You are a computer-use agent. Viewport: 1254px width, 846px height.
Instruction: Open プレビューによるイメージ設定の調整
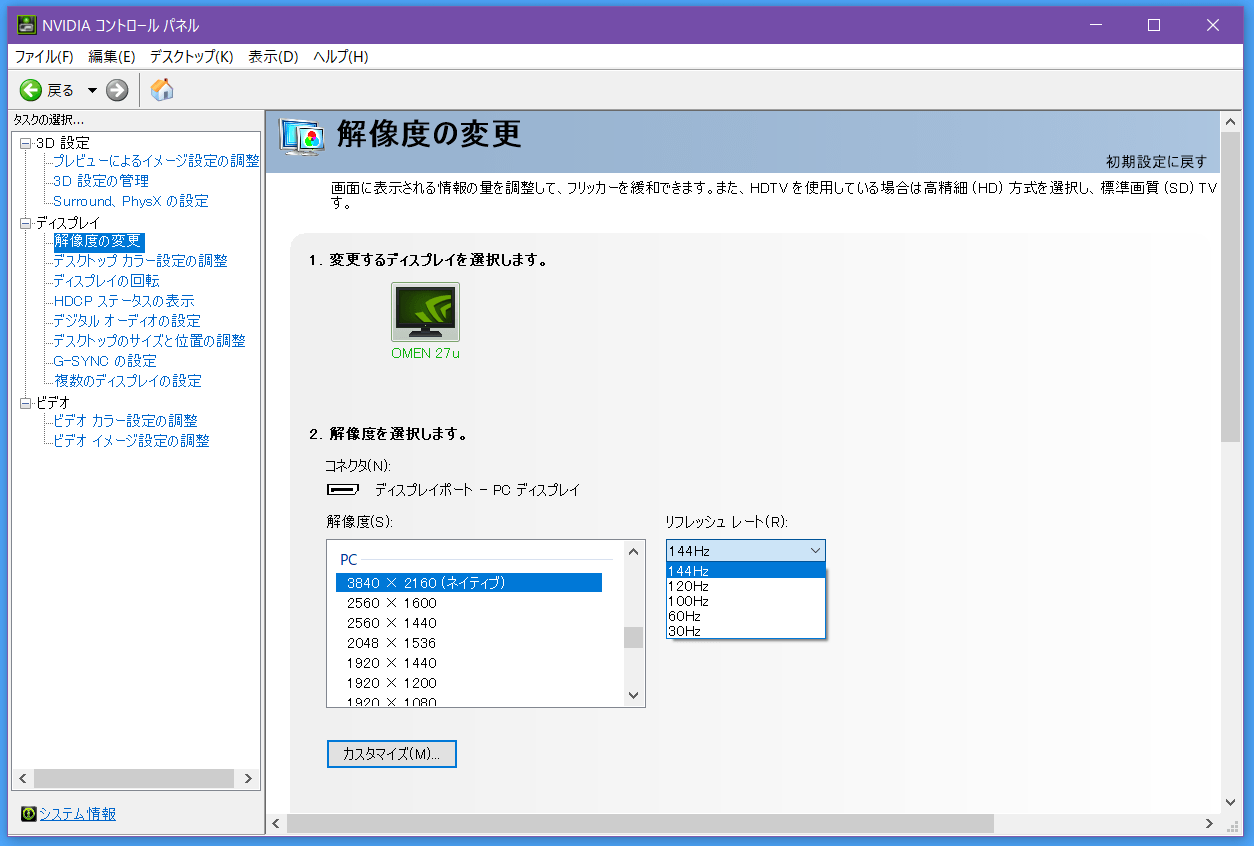pos(156,161)
